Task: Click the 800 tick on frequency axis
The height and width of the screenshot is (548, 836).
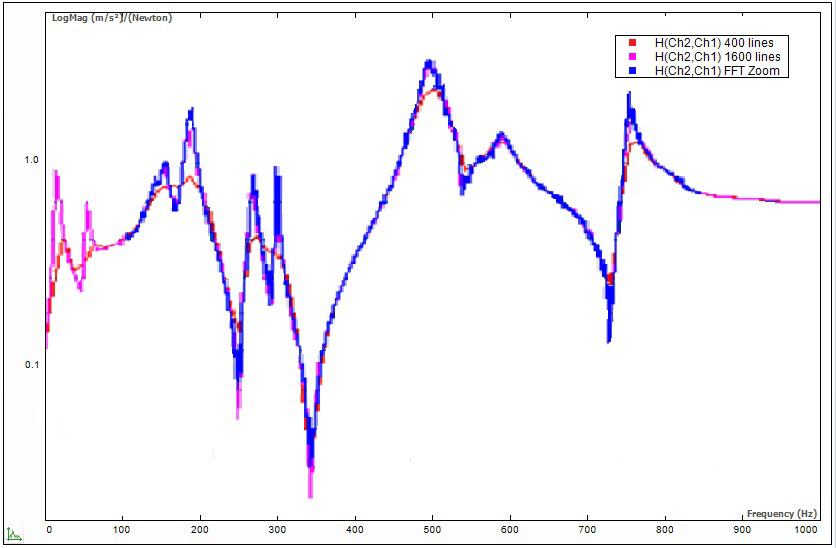Action: tap(663, 528)
